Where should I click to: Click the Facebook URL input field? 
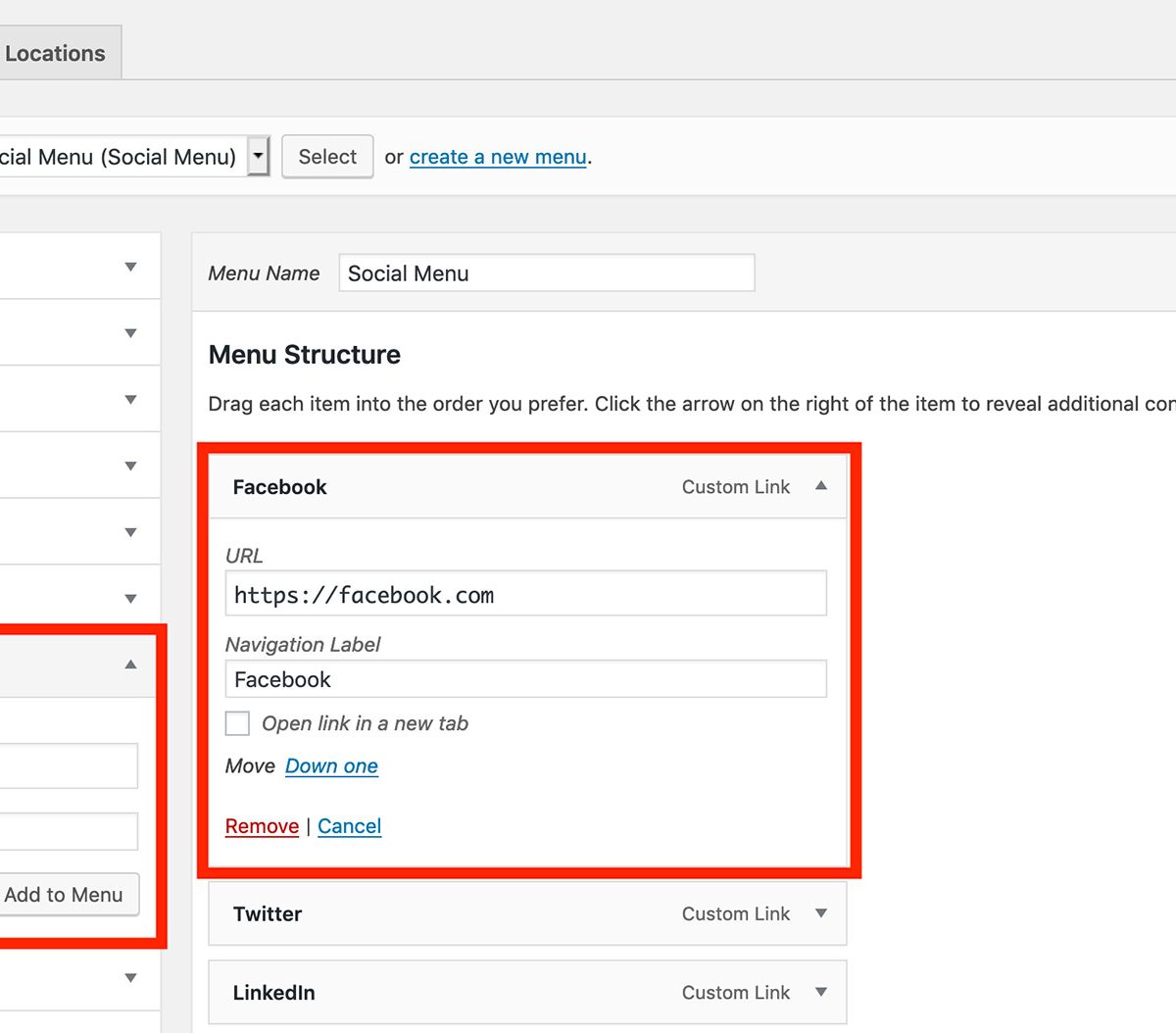(525, 594)
